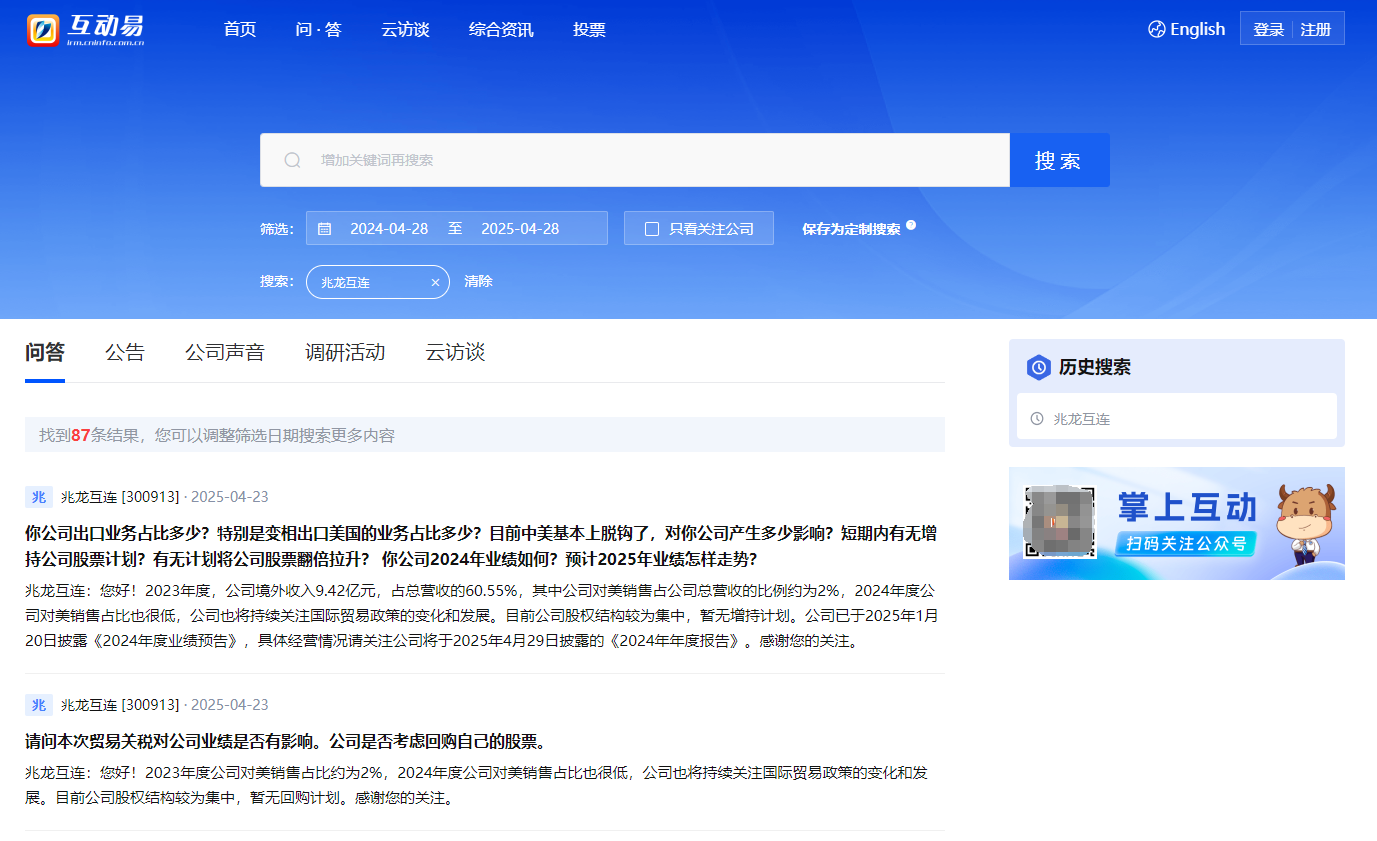This screenshot has height=841, width=1377.
Task: Click the 掌上互动 QR code banner
Action: [1176, 523]
